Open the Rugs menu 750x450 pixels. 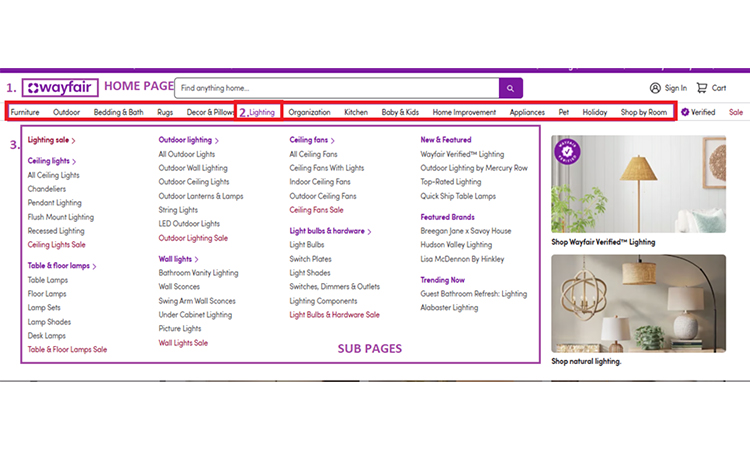coord(165,112)
